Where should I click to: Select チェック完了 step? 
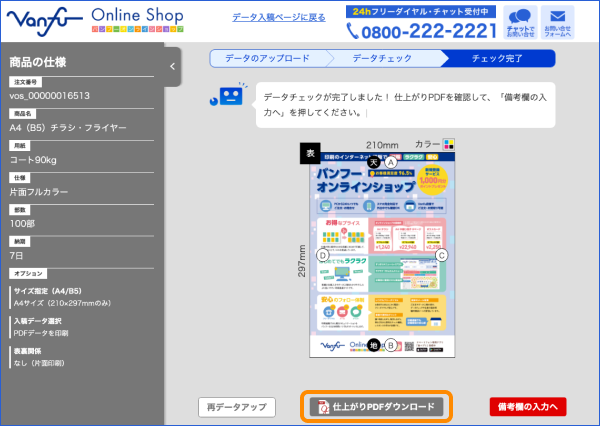497,58
